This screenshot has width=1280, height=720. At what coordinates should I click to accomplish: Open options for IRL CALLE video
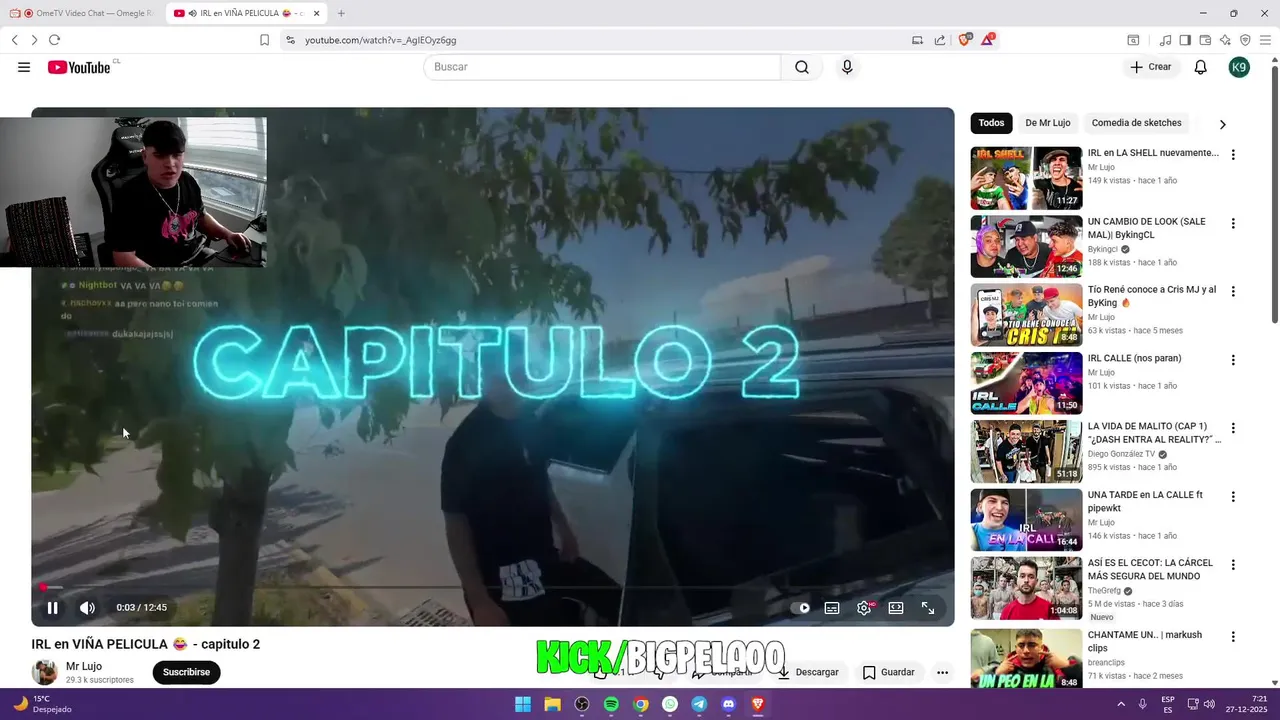[x=1233, y=360]
